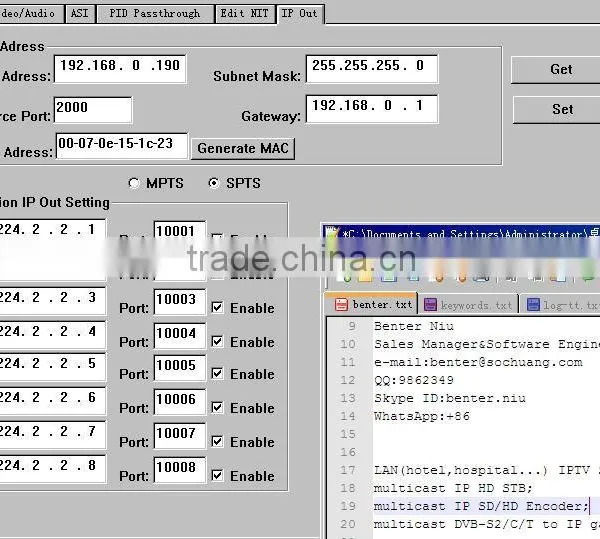
Task: Focus the multicast IP field 224.2.2.4
Action: [52, 335]
